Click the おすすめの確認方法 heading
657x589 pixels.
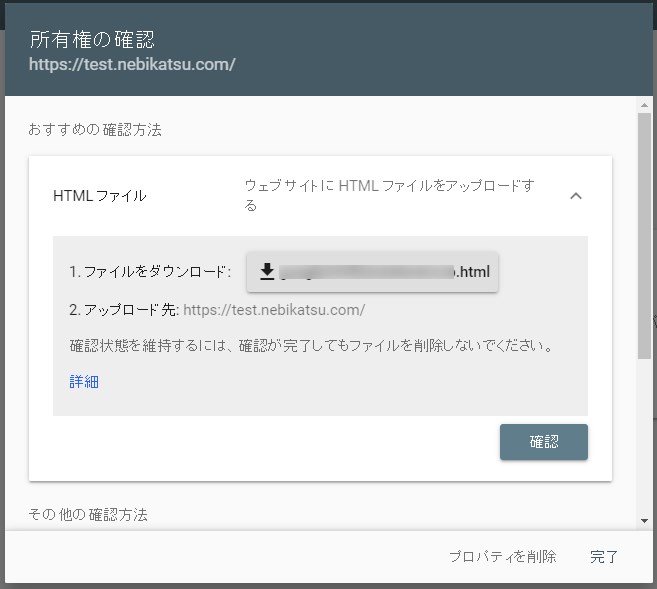95,130
